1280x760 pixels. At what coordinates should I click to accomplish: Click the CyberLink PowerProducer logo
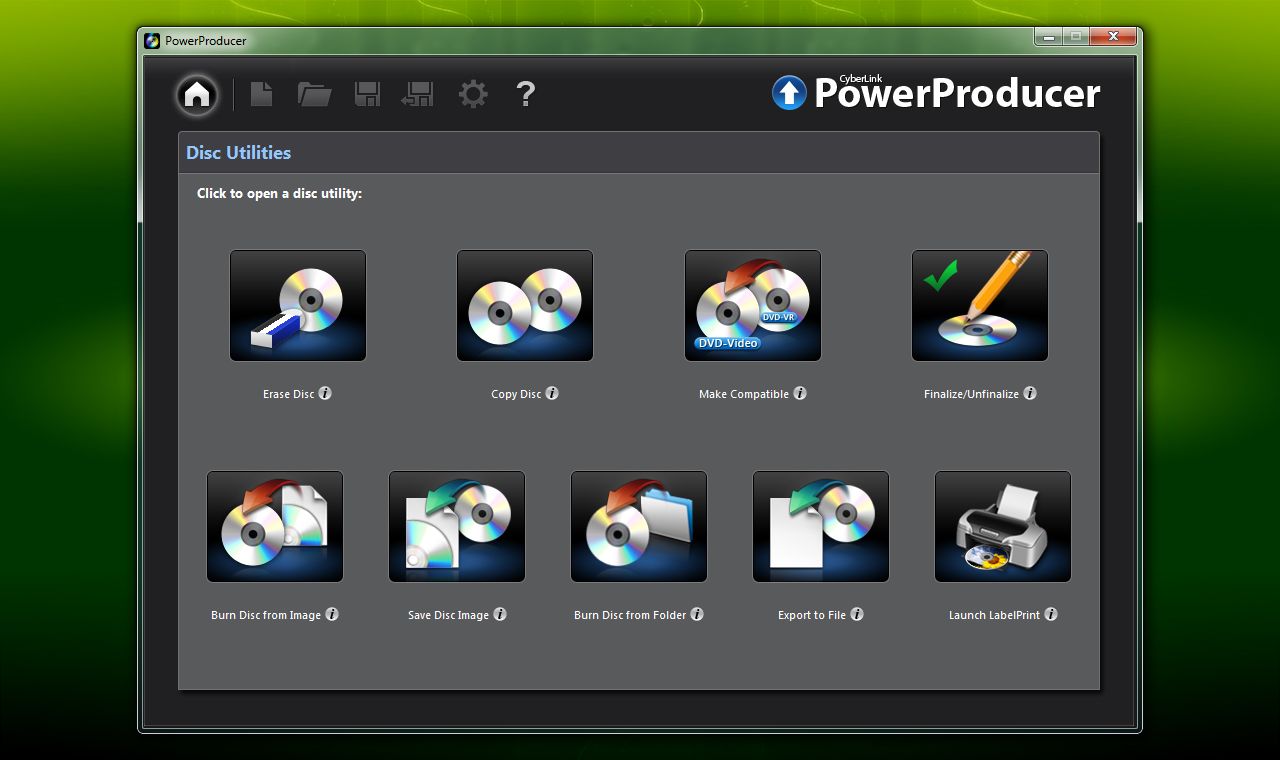[936, 92]
